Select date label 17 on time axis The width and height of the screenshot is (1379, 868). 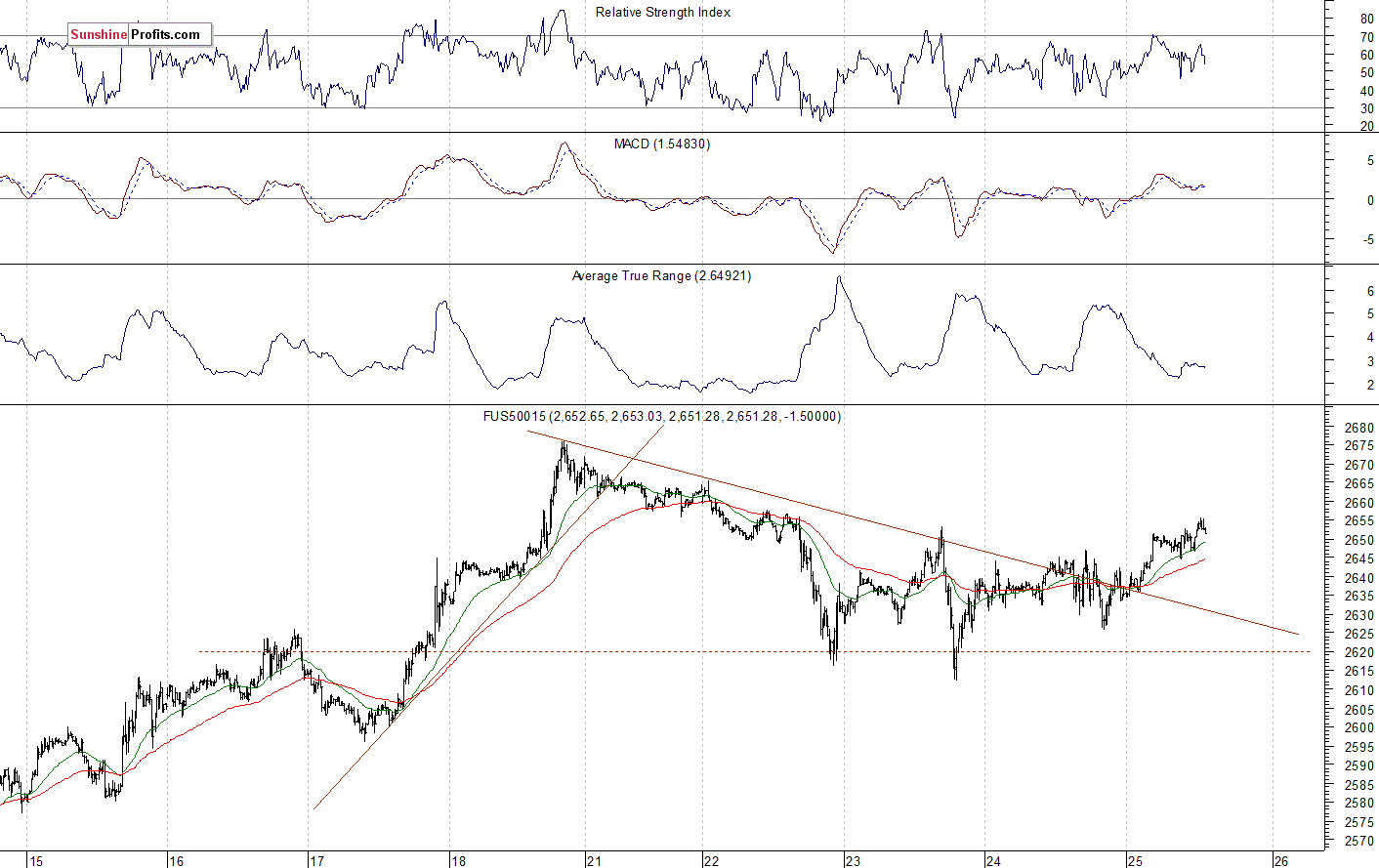point(316,861)
